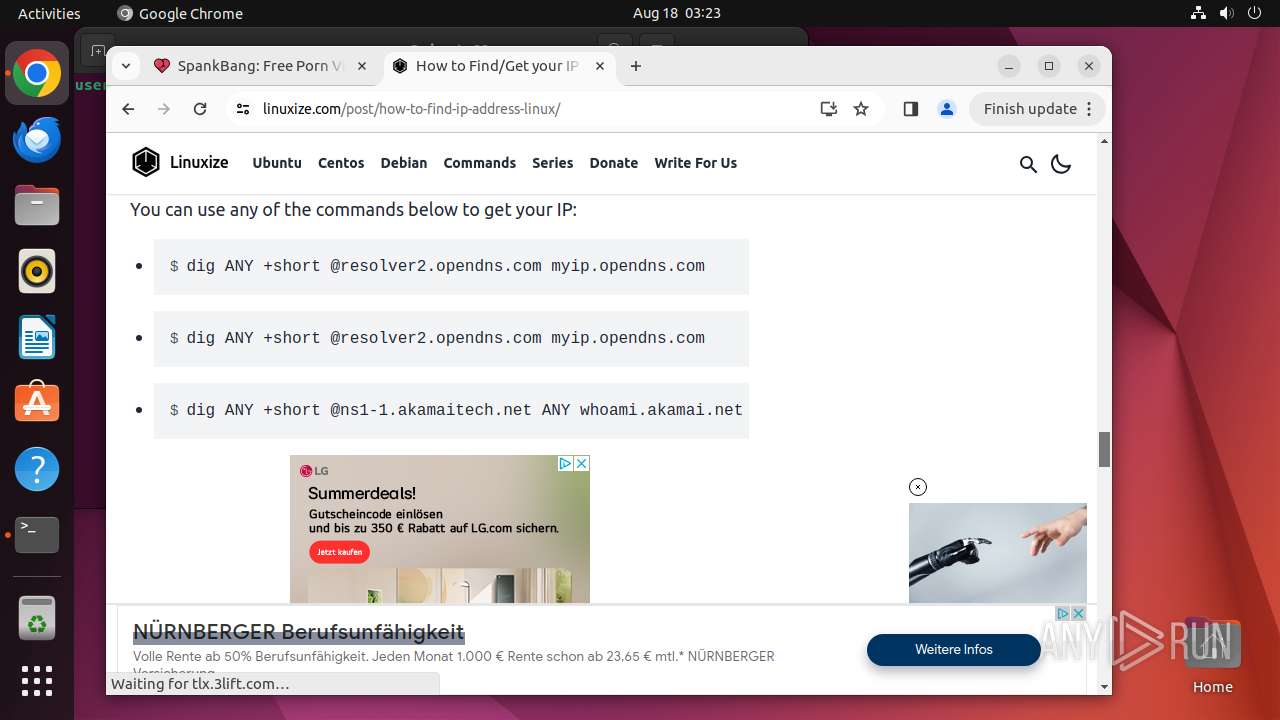Close the LG ad with X icon
1280x720 pixels.
(x=581, y=463)
